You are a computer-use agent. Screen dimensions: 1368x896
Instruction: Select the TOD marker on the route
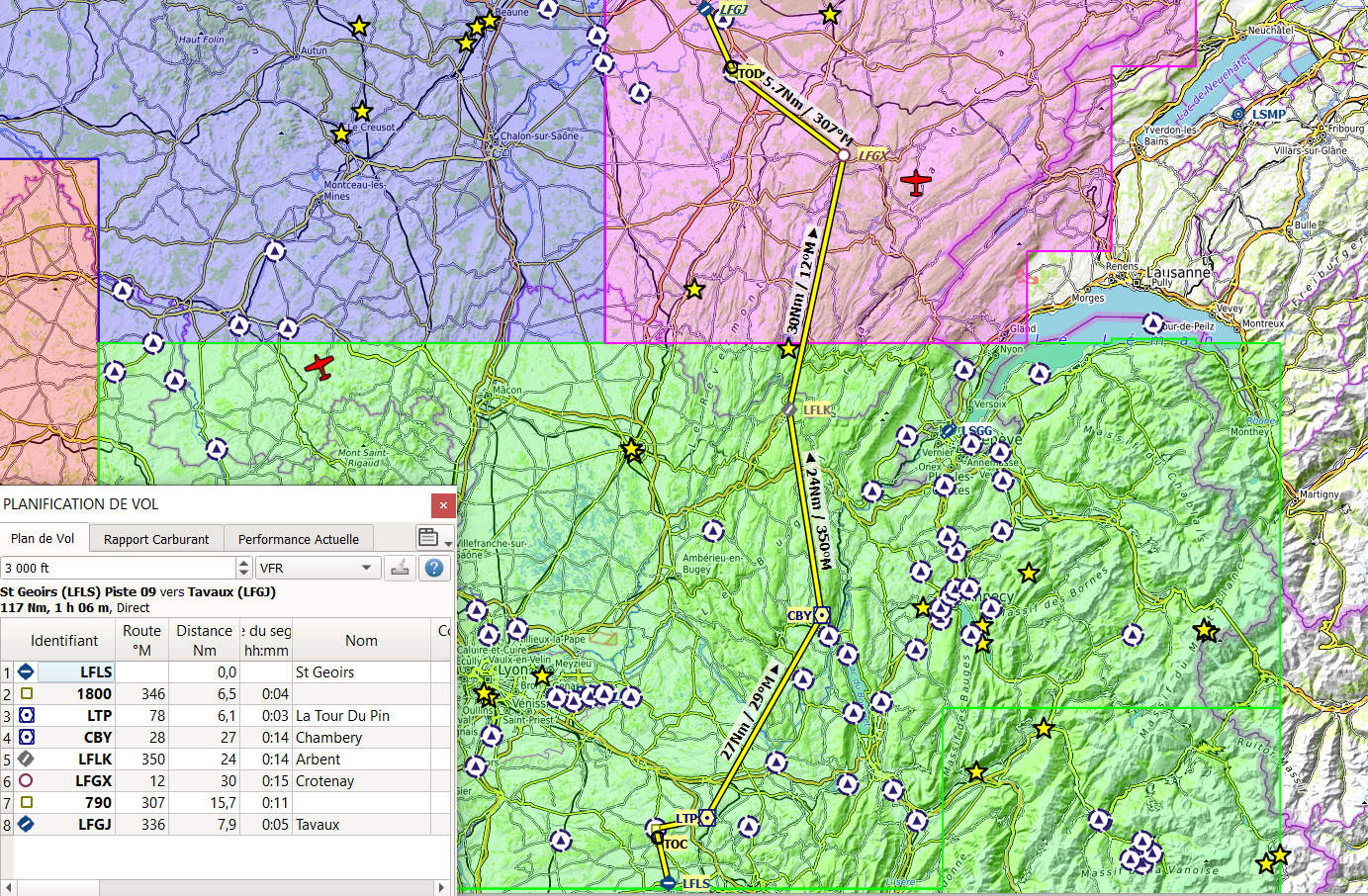pyautogui.click(x=732, y=68)
